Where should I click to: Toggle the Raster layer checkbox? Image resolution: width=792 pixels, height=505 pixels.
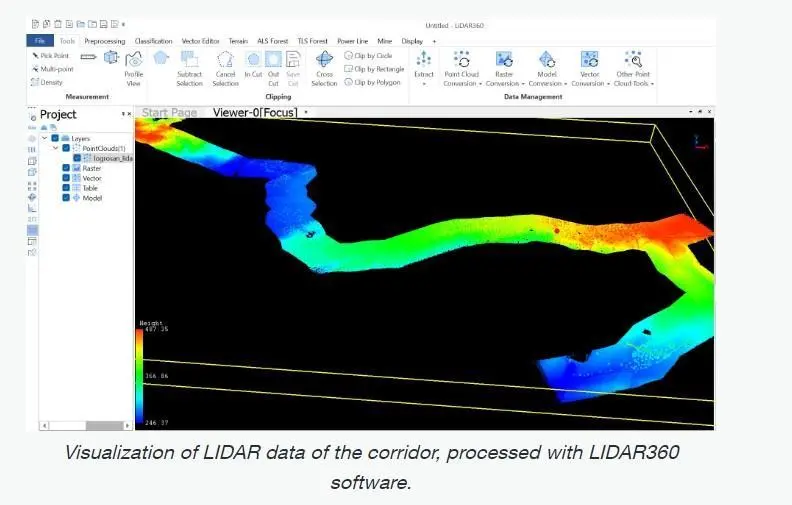click(x=66, y=168)
